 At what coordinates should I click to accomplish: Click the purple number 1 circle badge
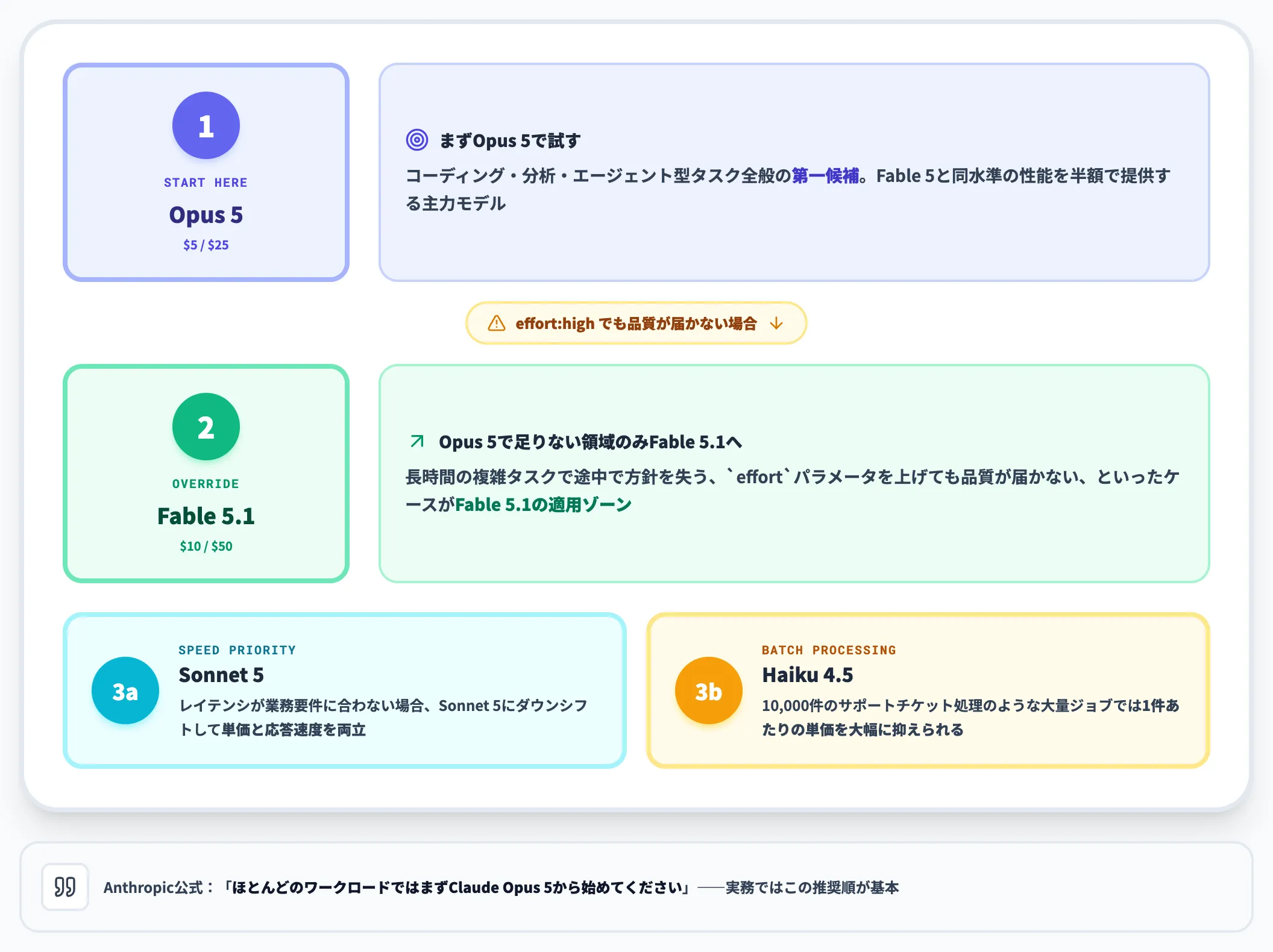[206, 125]
